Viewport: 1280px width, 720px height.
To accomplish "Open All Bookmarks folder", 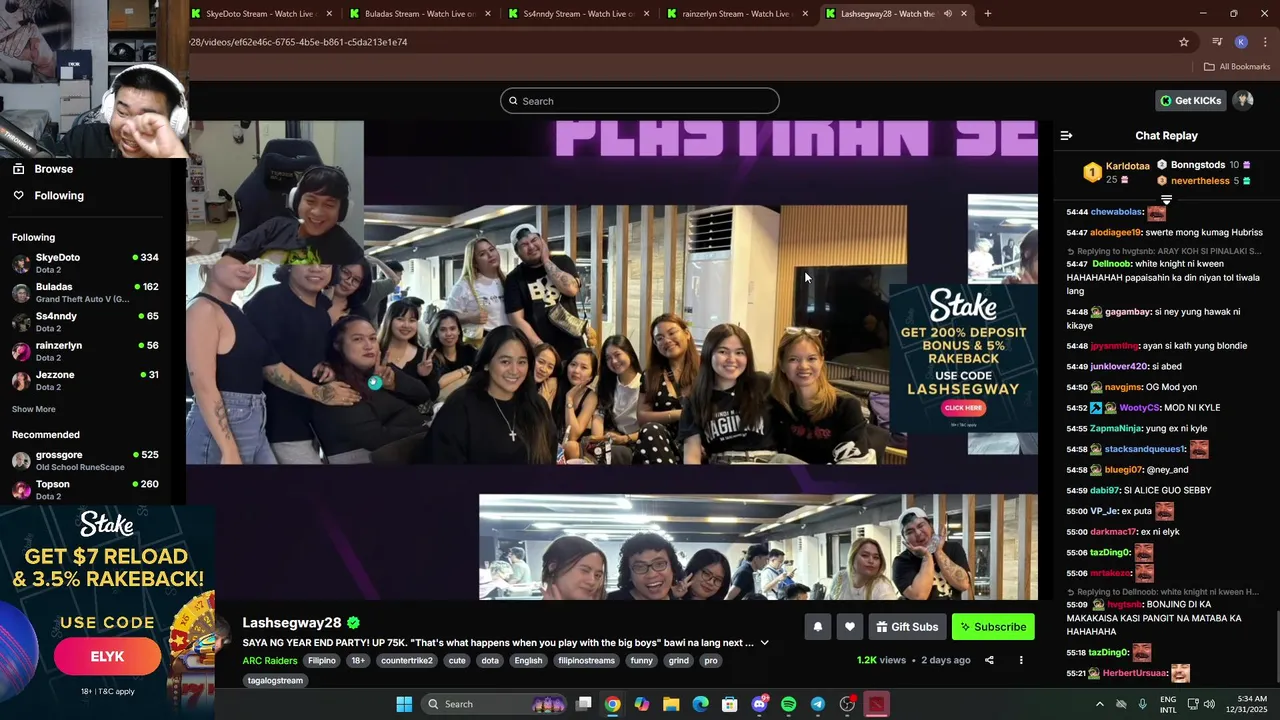I will pyautogui.click(x=1237, y=67).
